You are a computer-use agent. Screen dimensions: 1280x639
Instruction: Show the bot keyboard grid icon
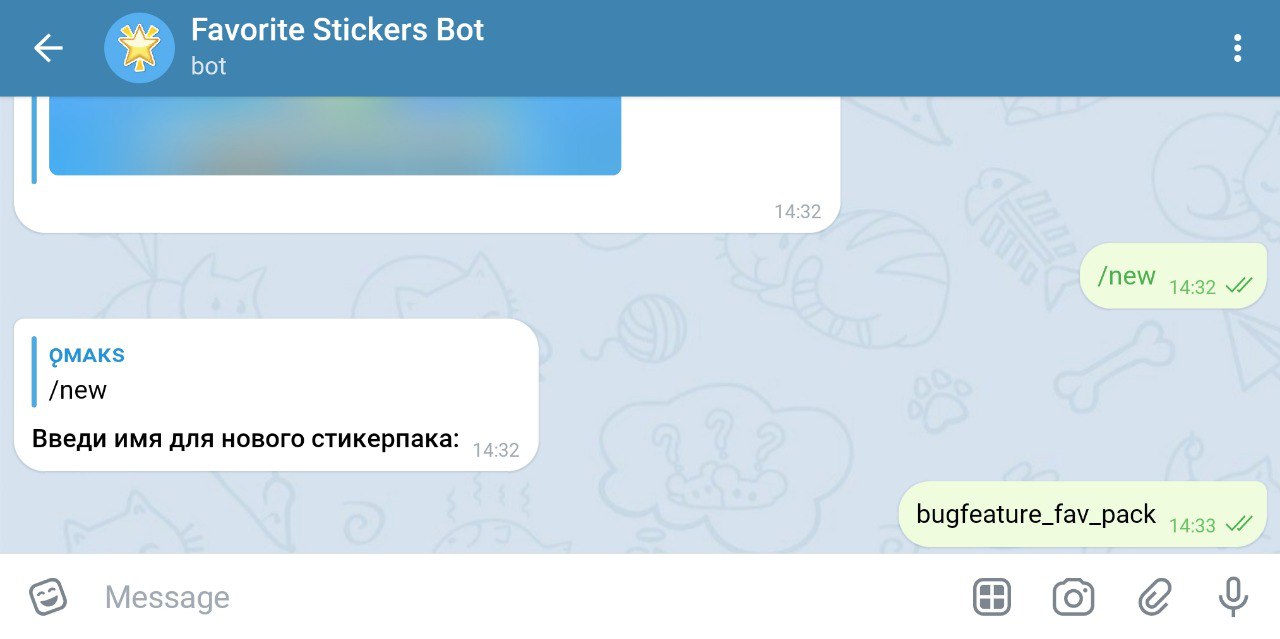coord(992,598)
